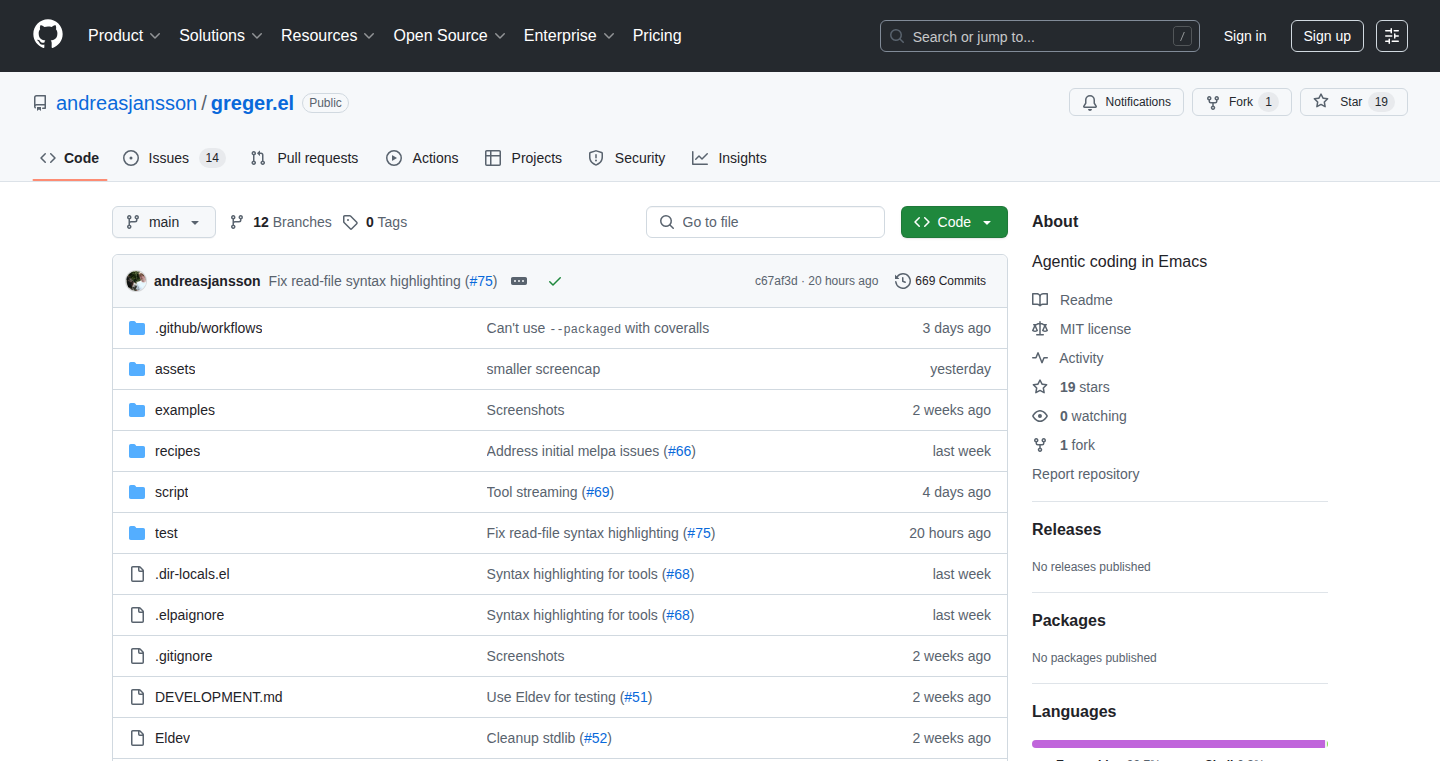
Task: Open the main branch selector dropdown
Action: tap(164, 222)
